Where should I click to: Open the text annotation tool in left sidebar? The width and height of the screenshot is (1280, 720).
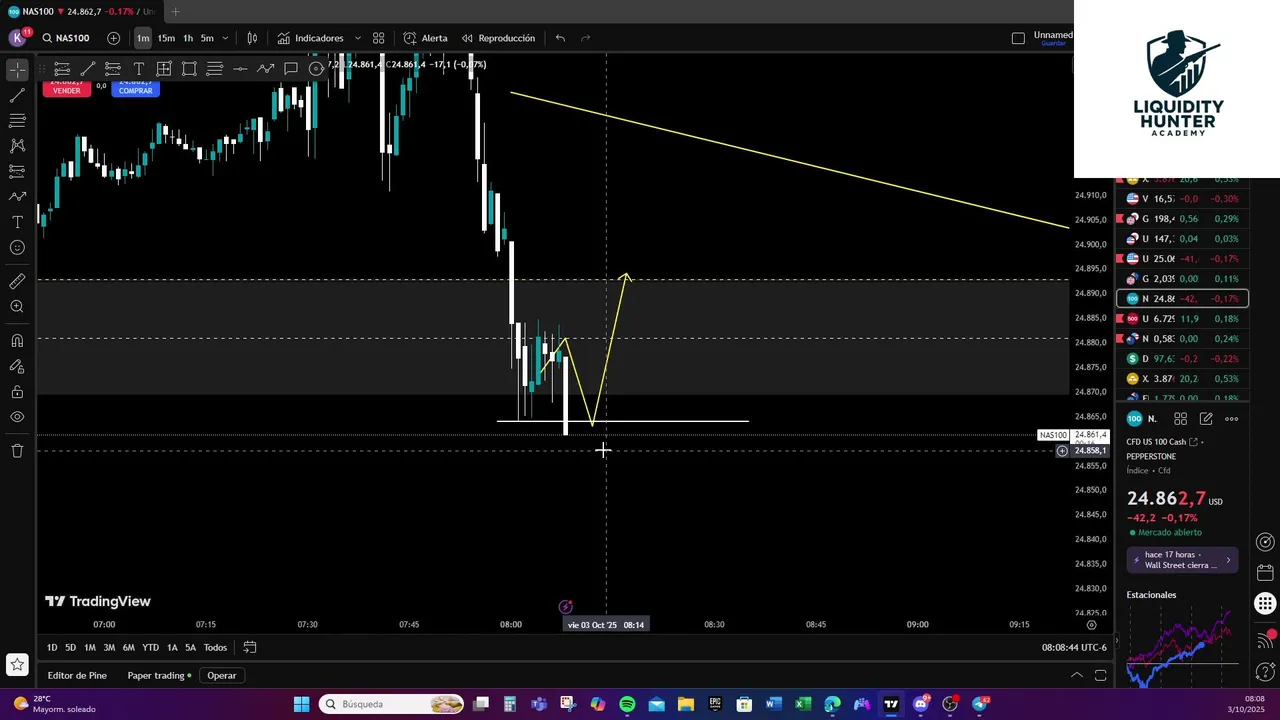17,222
